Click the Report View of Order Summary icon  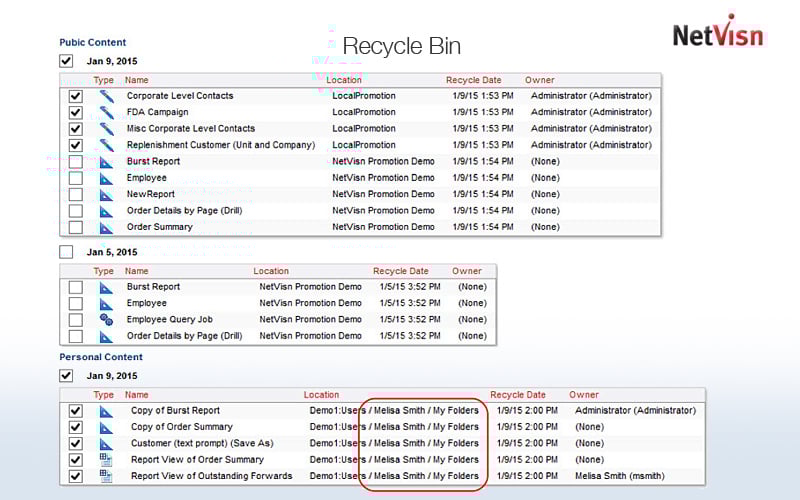(106, 460)
